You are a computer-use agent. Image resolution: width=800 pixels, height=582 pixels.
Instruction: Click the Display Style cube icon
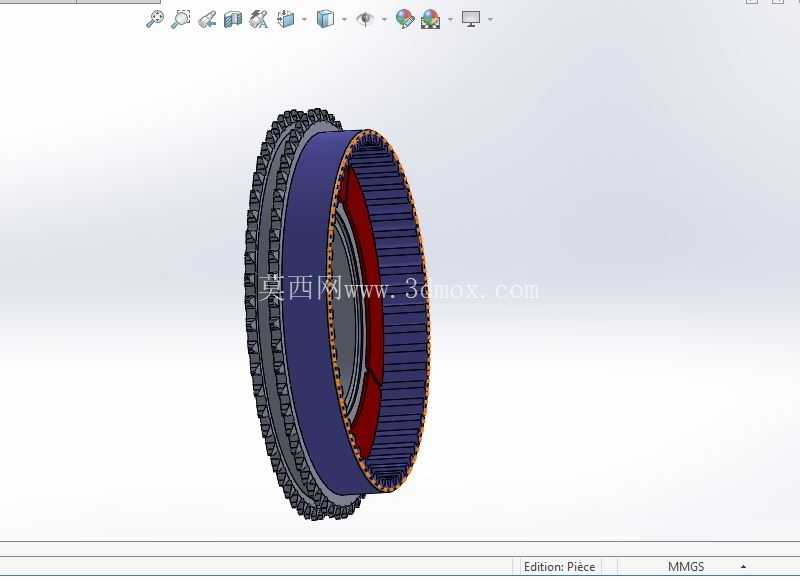click(x=325, y=19)
